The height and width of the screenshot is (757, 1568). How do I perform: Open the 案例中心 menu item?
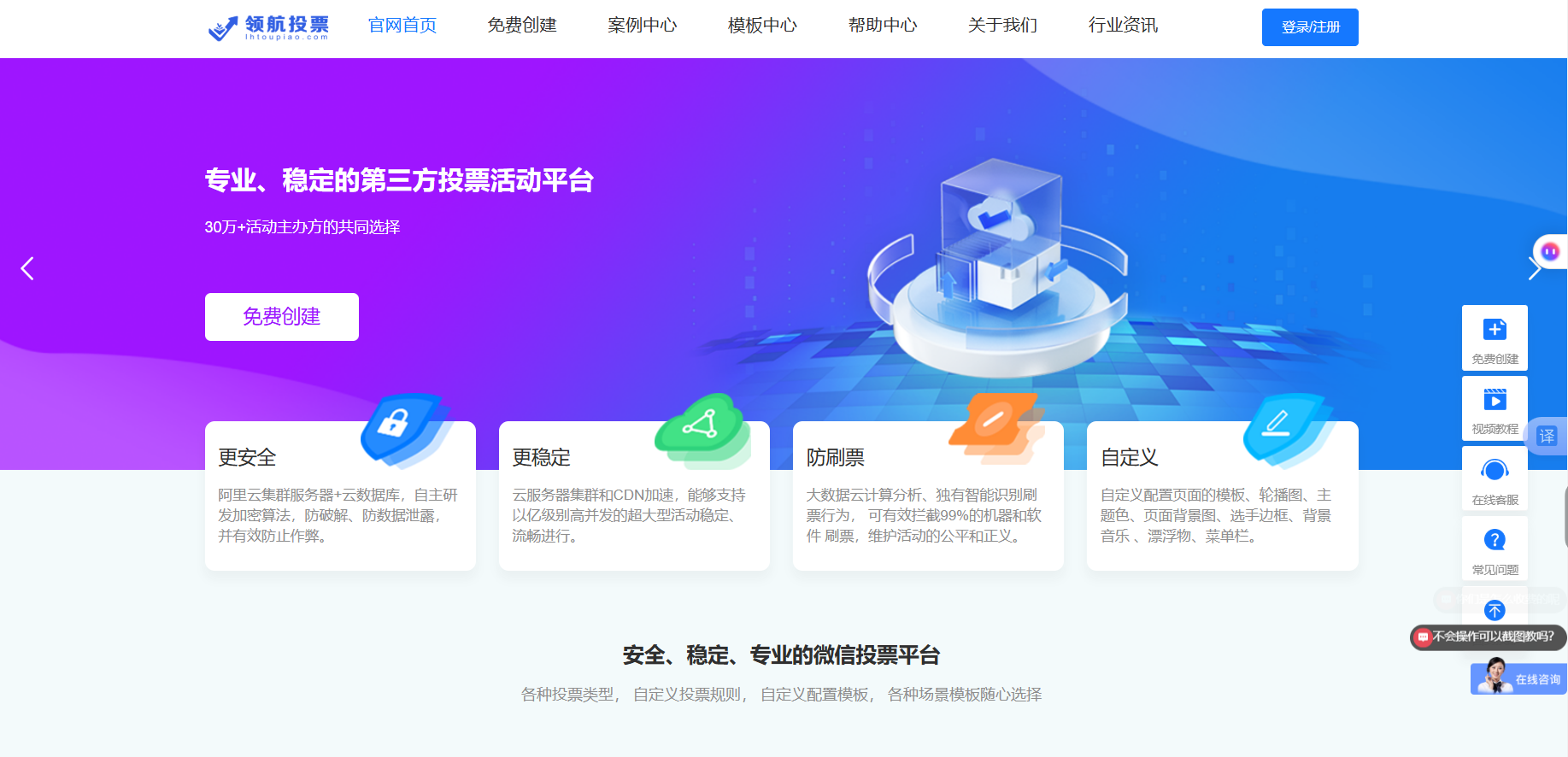coord(642,26)
